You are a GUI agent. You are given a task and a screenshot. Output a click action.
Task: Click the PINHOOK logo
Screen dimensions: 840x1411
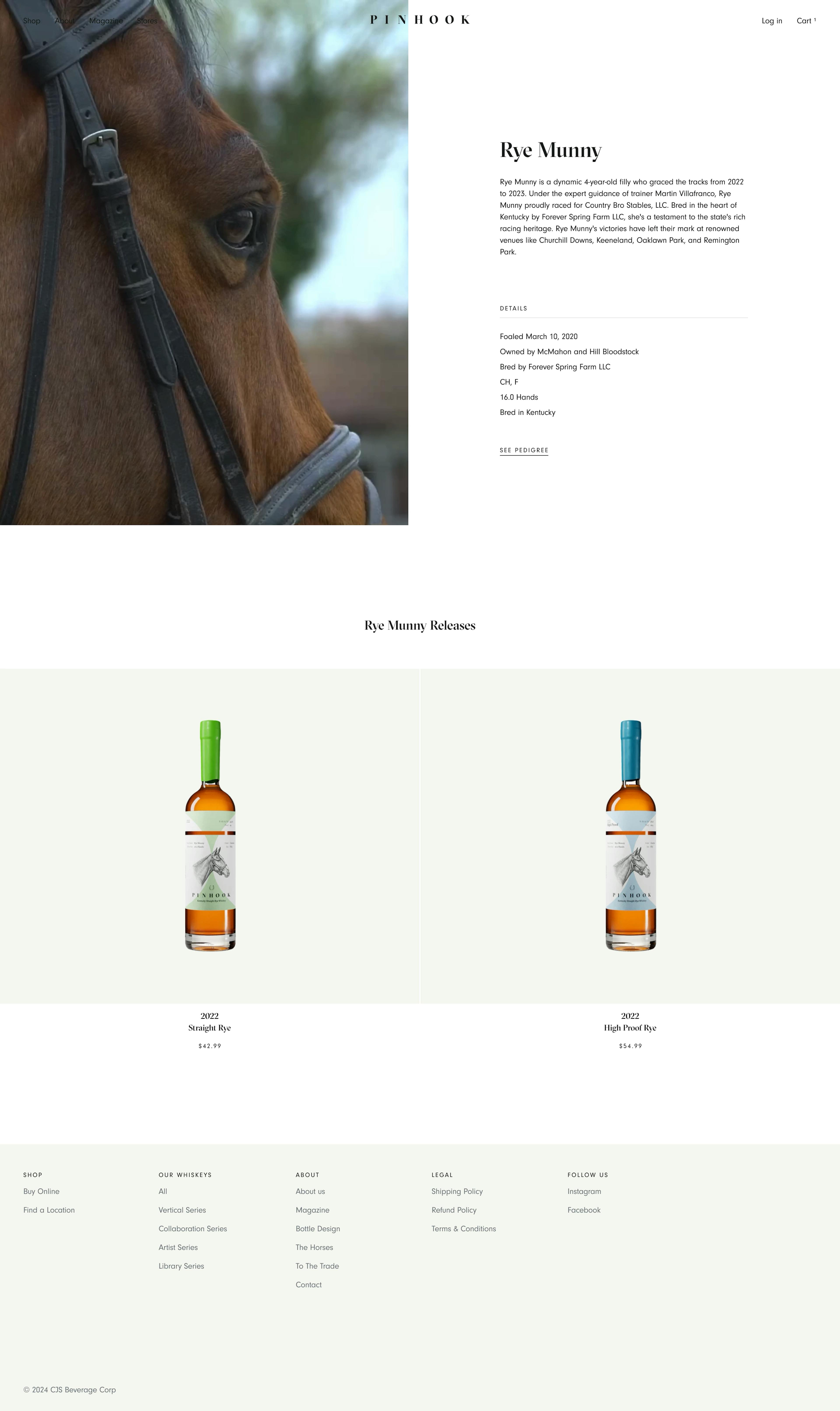pos(420,20)
